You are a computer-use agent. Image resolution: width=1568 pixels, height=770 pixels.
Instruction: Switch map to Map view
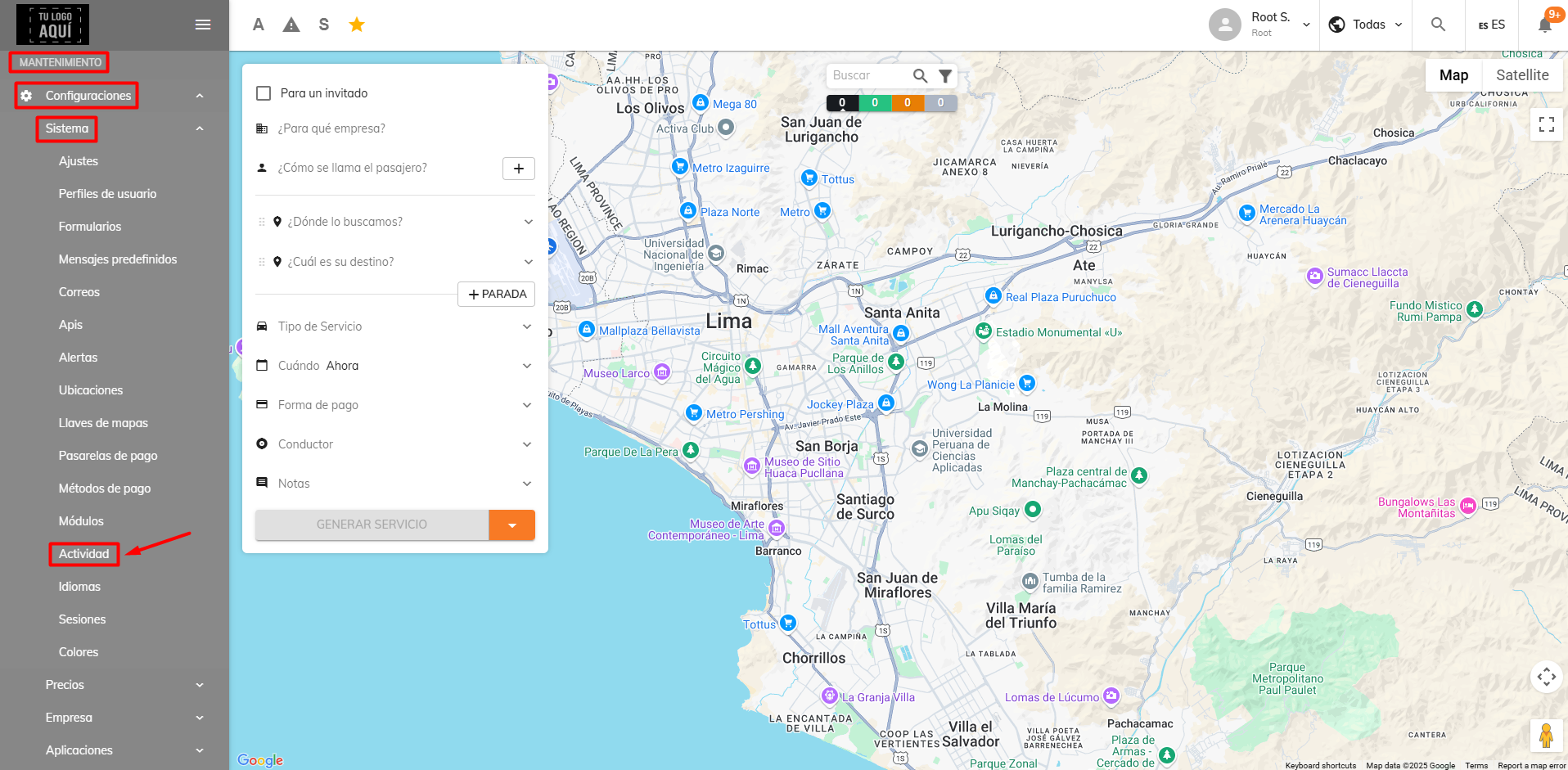tap(1453, 75)
